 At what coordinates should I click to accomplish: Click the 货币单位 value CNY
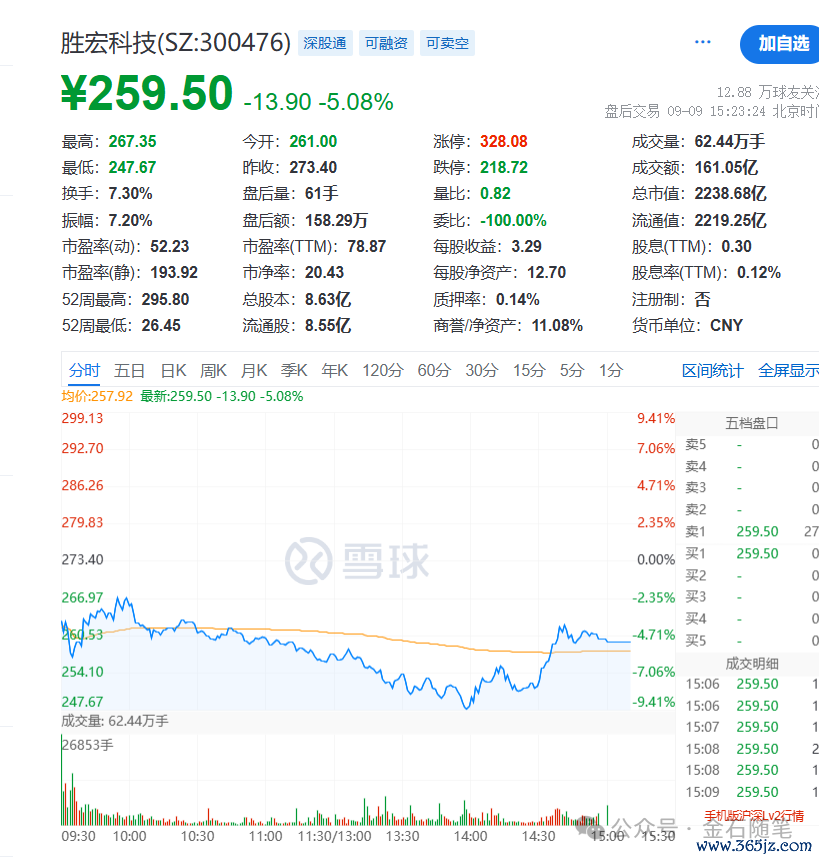click(x=726, y=326)
